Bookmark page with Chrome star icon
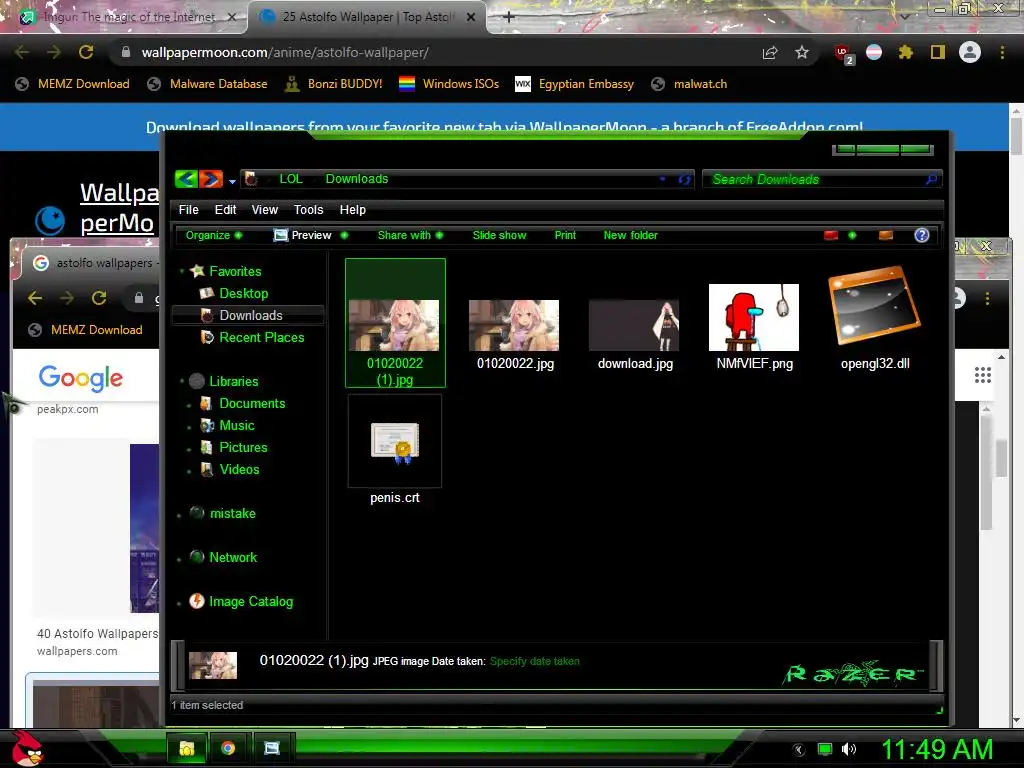1024x768 pixels. [801, 52]
